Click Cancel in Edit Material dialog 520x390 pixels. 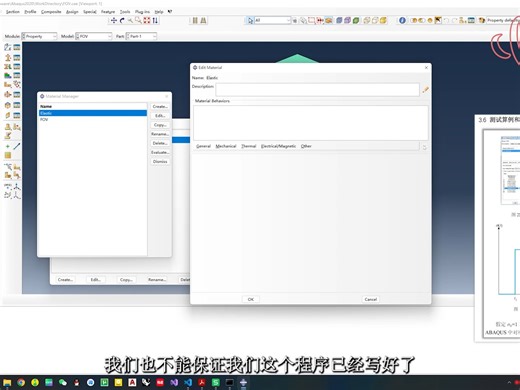point(371,299)
